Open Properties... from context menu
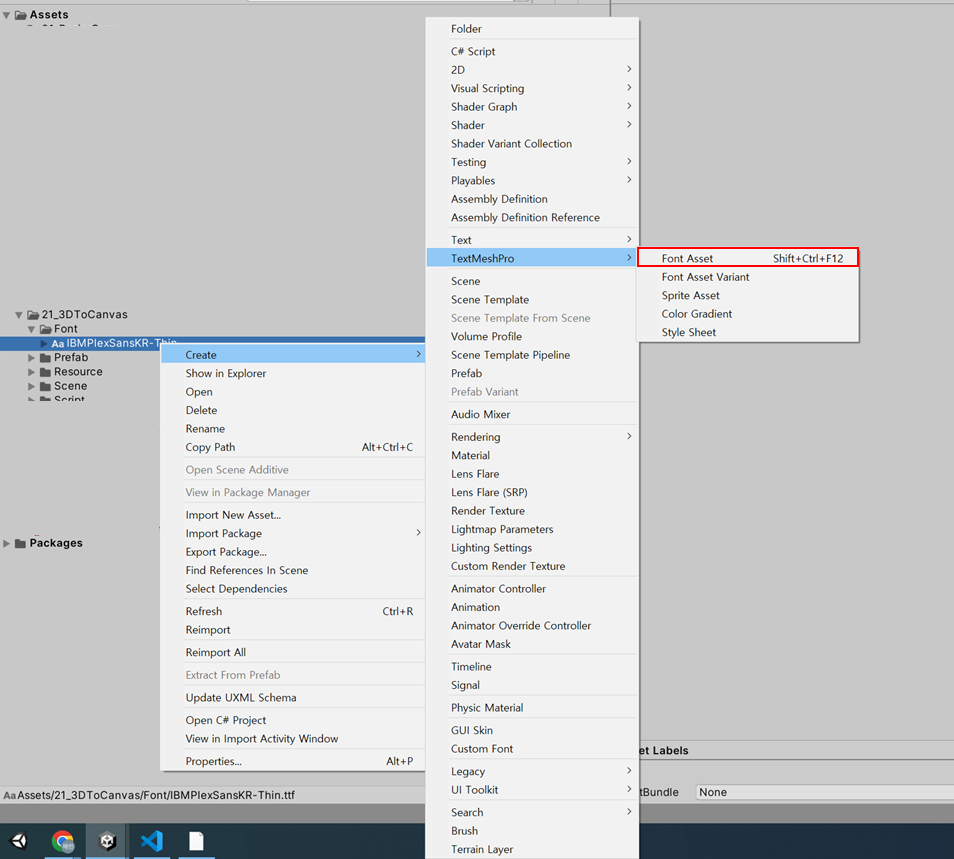 coord(293,761)
